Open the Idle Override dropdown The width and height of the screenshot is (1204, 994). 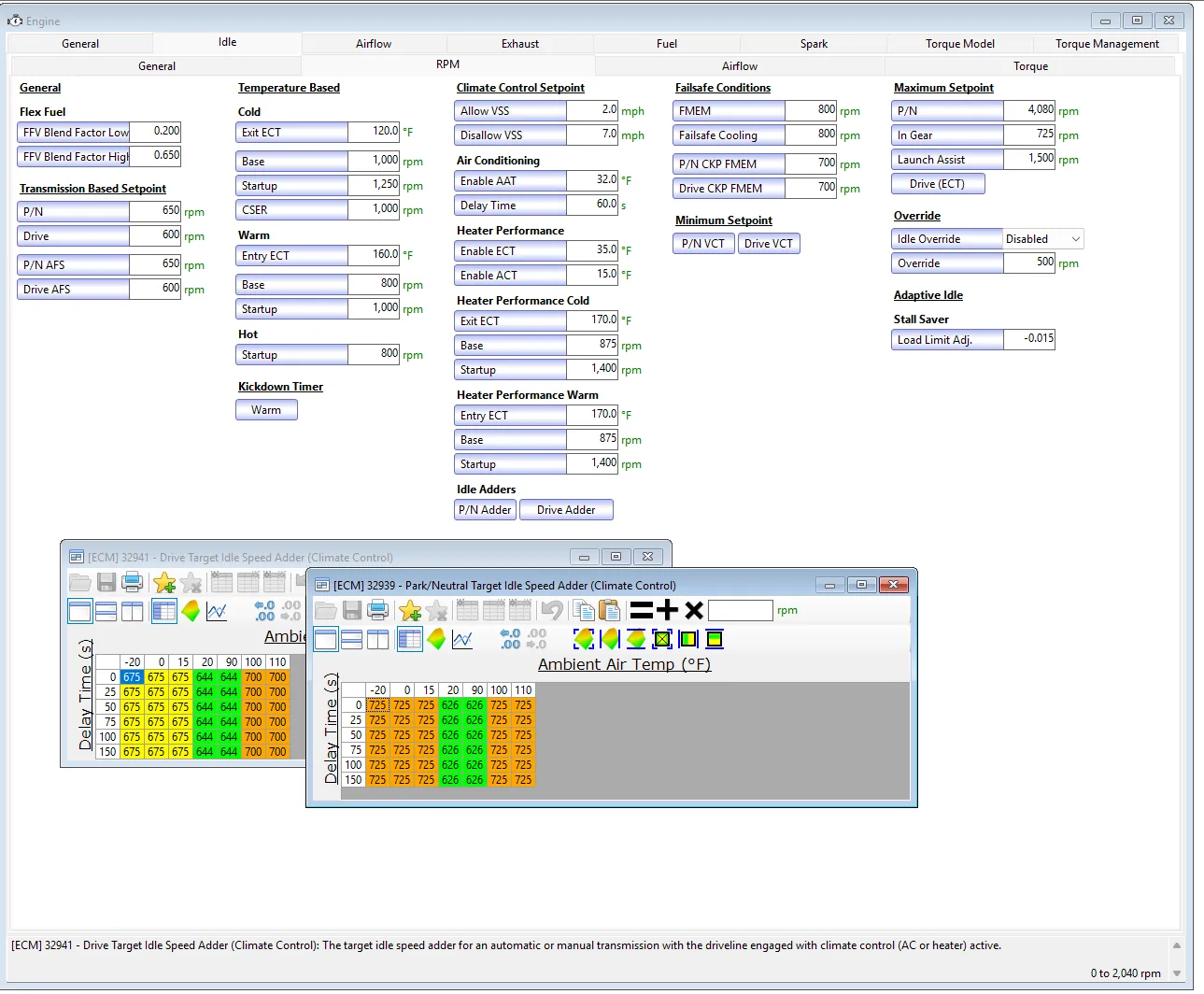pyautogui.click(x=1075, y=239)
